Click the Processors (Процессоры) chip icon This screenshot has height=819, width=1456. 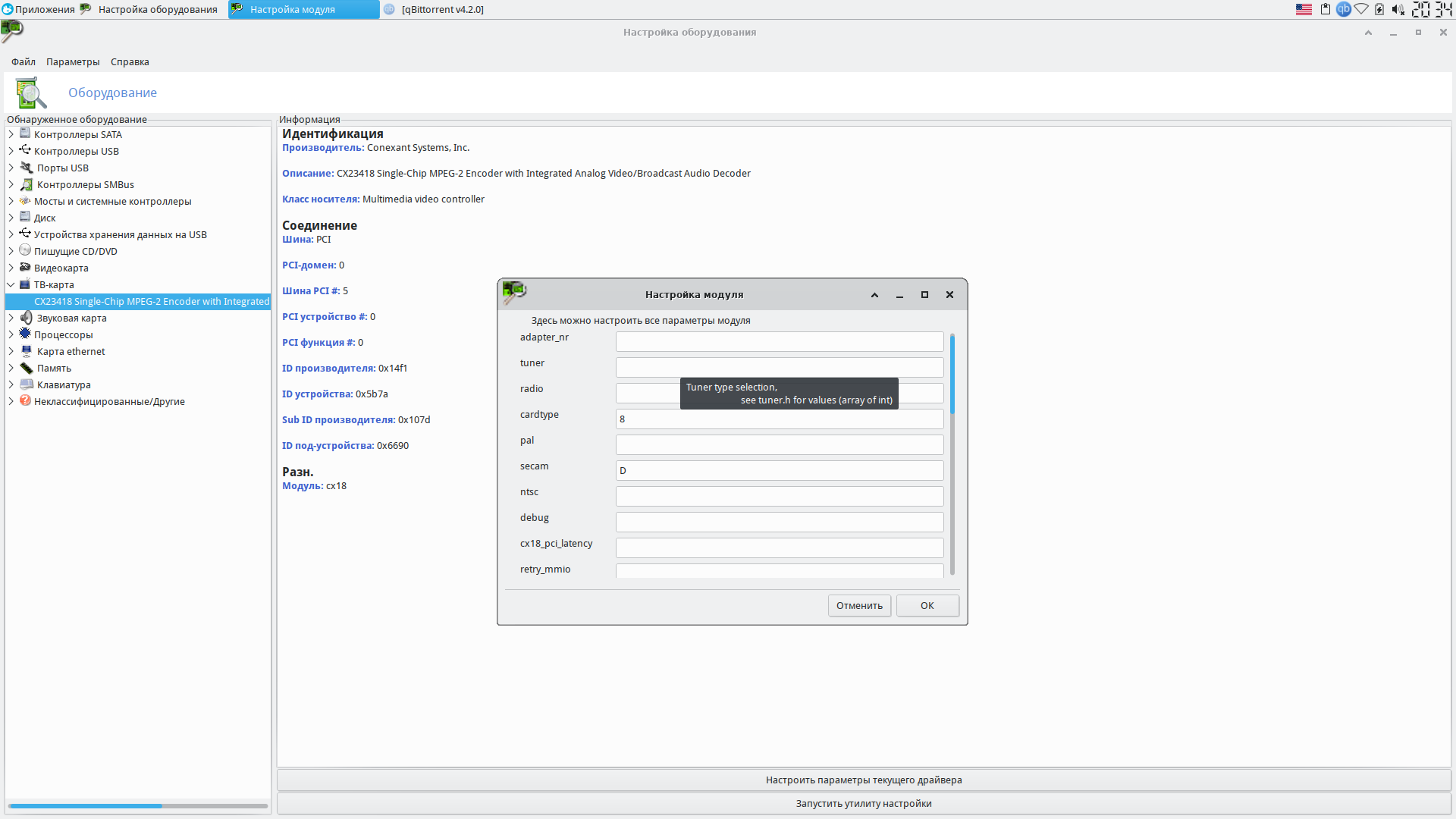[25, 334]
